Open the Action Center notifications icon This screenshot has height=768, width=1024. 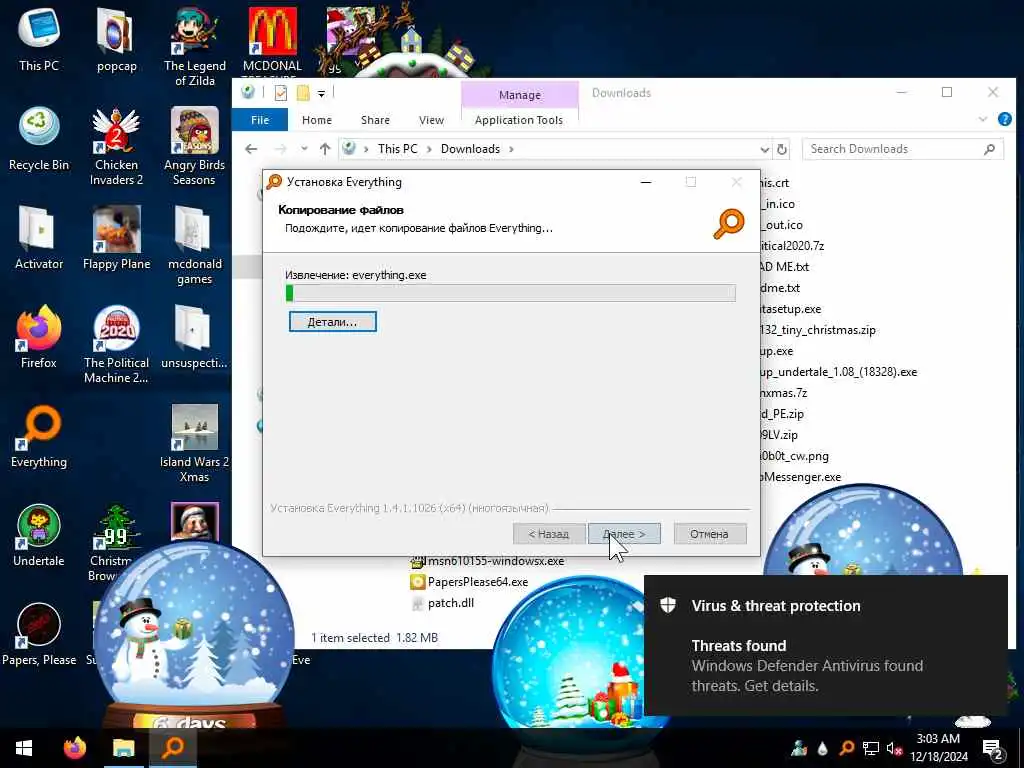click(x=993, y=749)
